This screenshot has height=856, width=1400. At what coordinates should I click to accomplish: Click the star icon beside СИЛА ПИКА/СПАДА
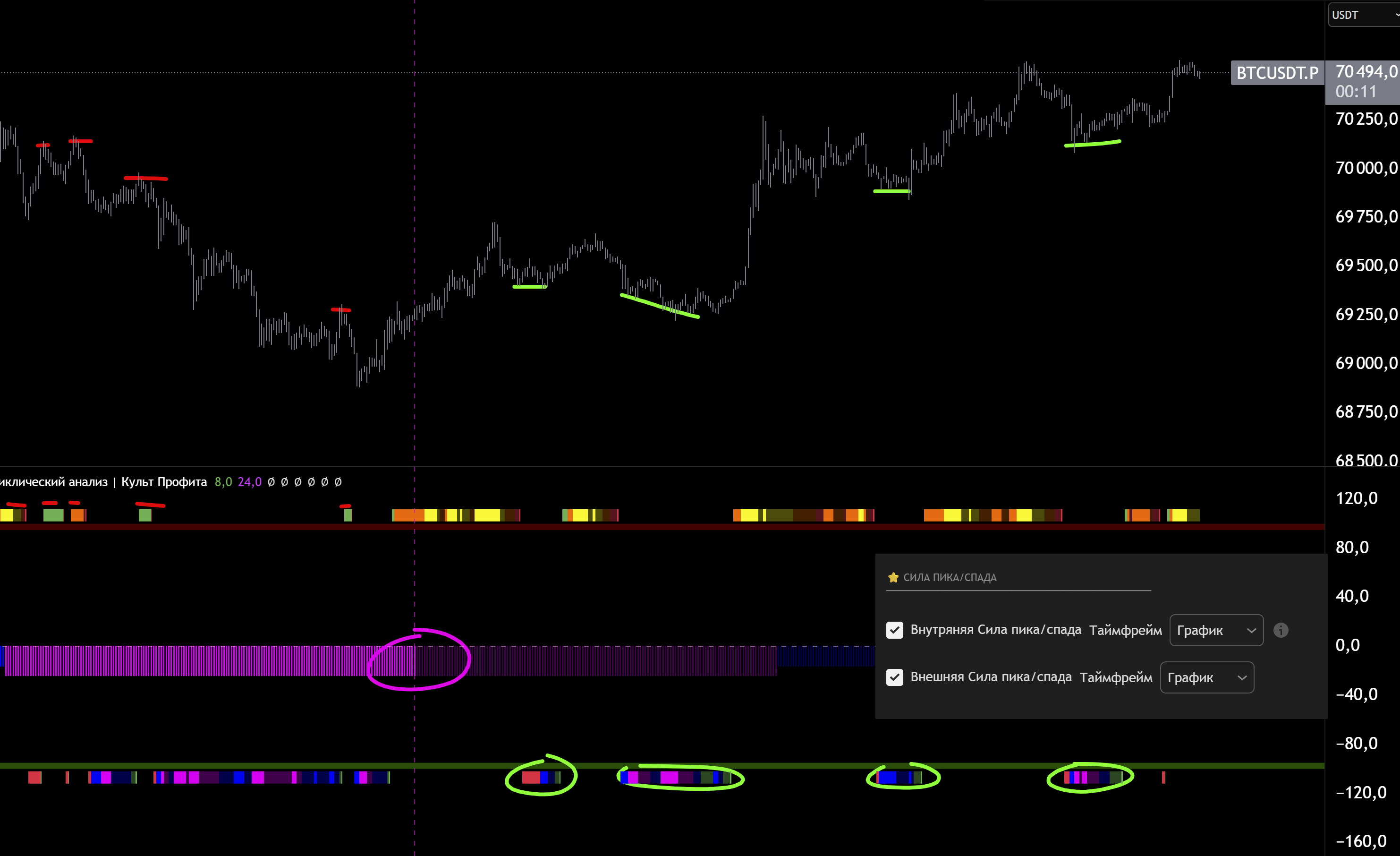(x=892, y=577)
